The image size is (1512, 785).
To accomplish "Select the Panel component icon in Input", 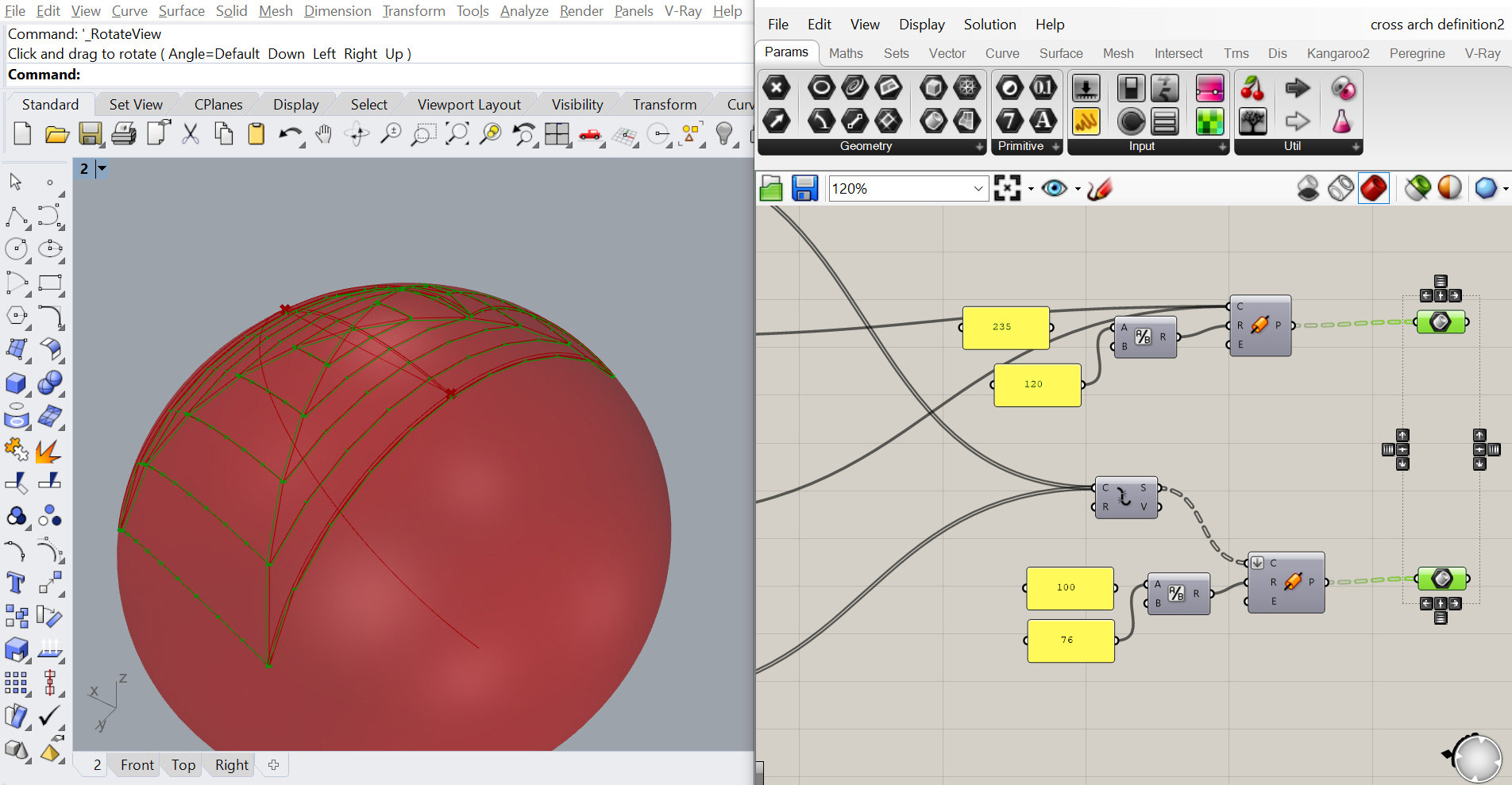I will click(1086, 121).
